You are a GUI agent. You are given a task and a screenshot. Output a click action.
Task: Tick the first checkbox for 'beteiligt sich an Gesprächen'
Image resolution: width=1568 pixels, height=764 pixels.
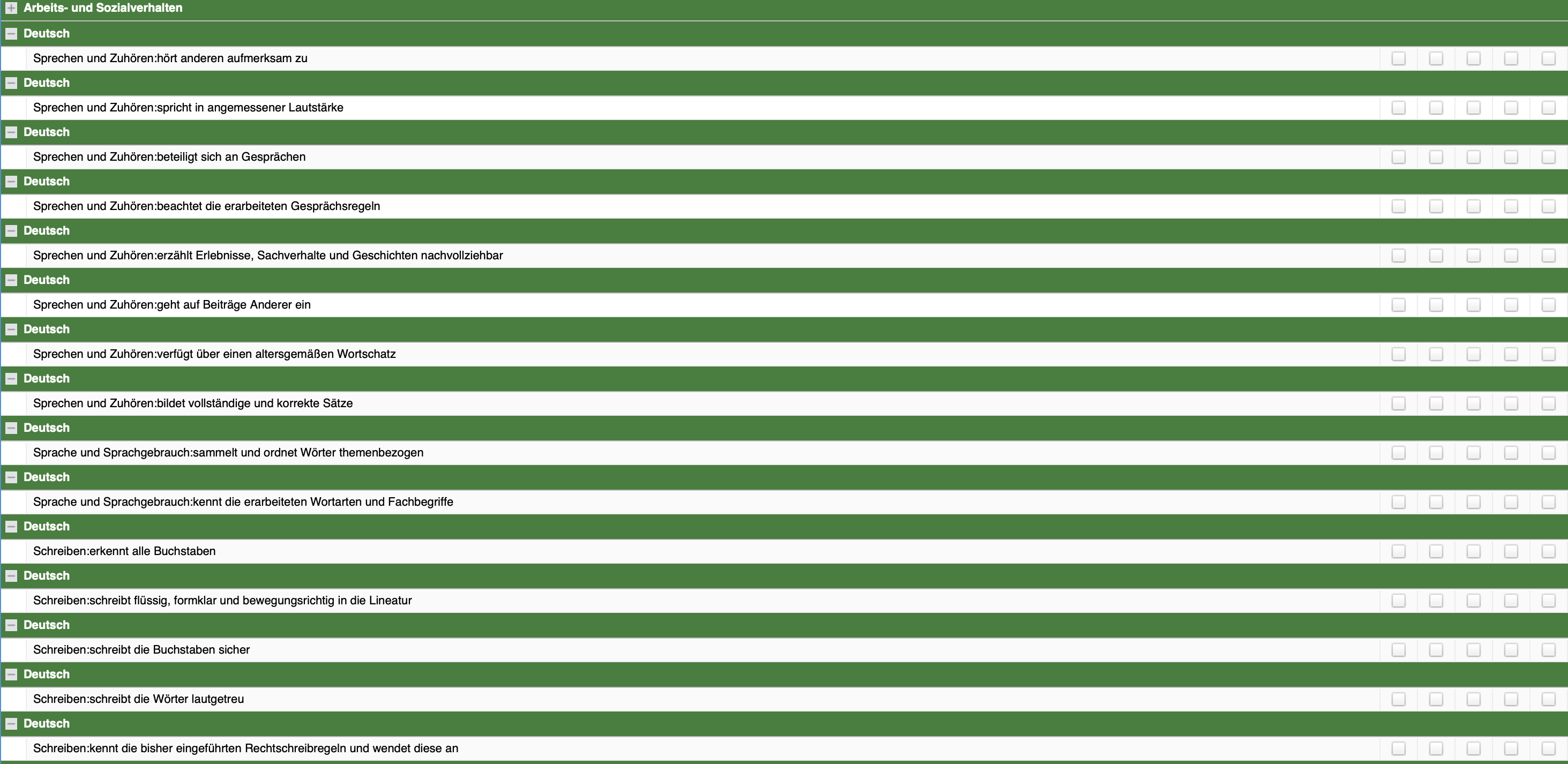[x=1399, y=157]
